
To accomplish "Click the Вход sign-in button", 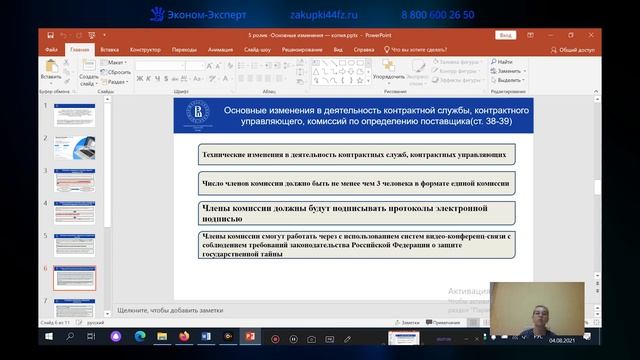I will 505,36.
